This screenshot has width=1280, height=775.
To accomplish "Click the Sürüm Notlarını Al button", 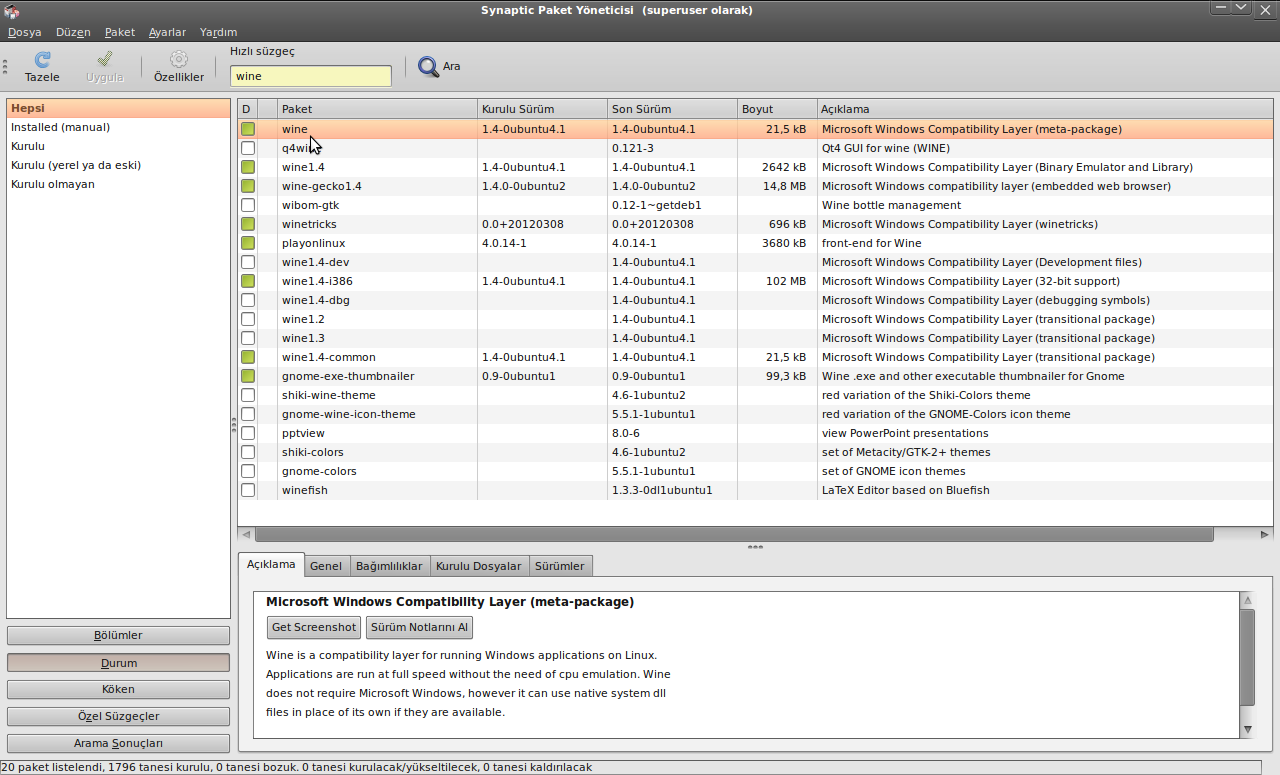I will [x=419, y=627].
